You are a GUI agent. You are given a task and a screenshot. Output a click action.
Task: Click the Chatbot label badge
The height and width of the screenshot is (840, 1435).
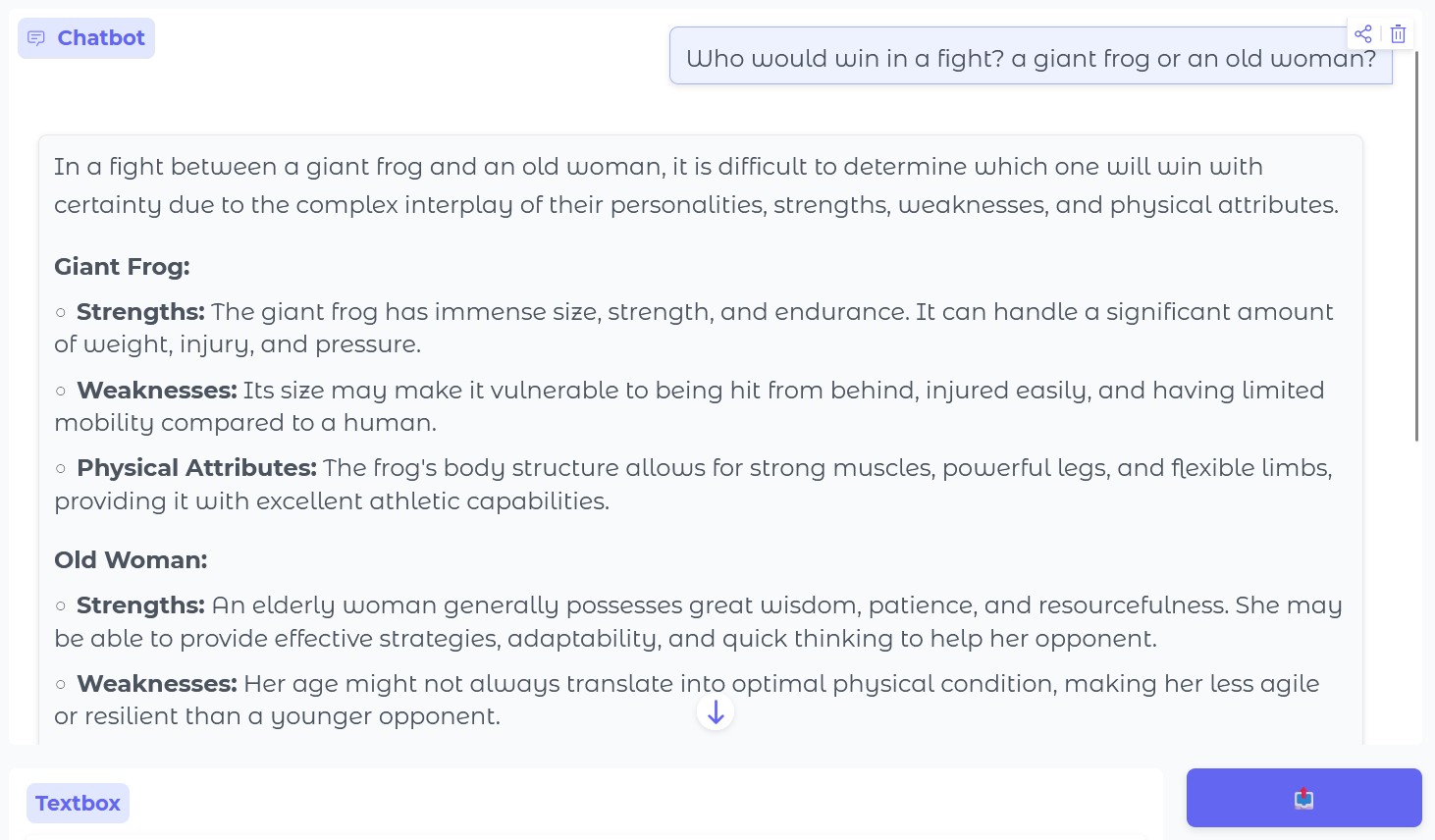(86, 38)
